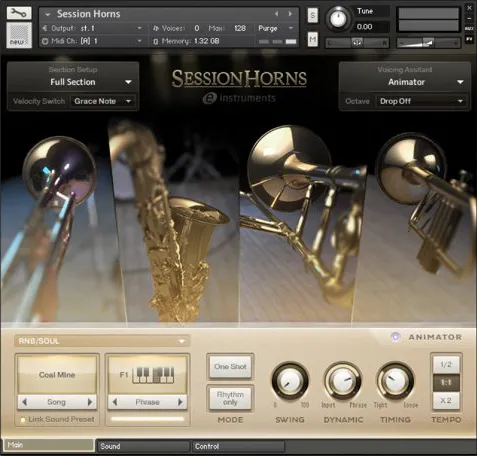Click the F1 phrase keyboard display

[x=147, y=375]
